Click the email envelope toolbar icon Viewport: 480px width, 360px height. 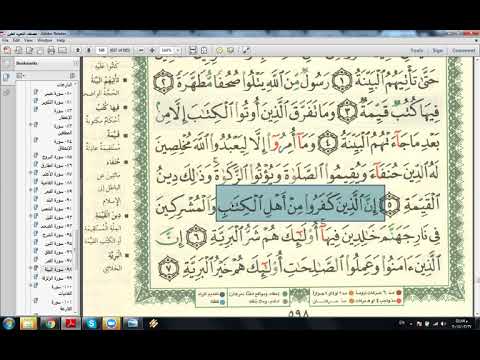[x=62, y=50]
